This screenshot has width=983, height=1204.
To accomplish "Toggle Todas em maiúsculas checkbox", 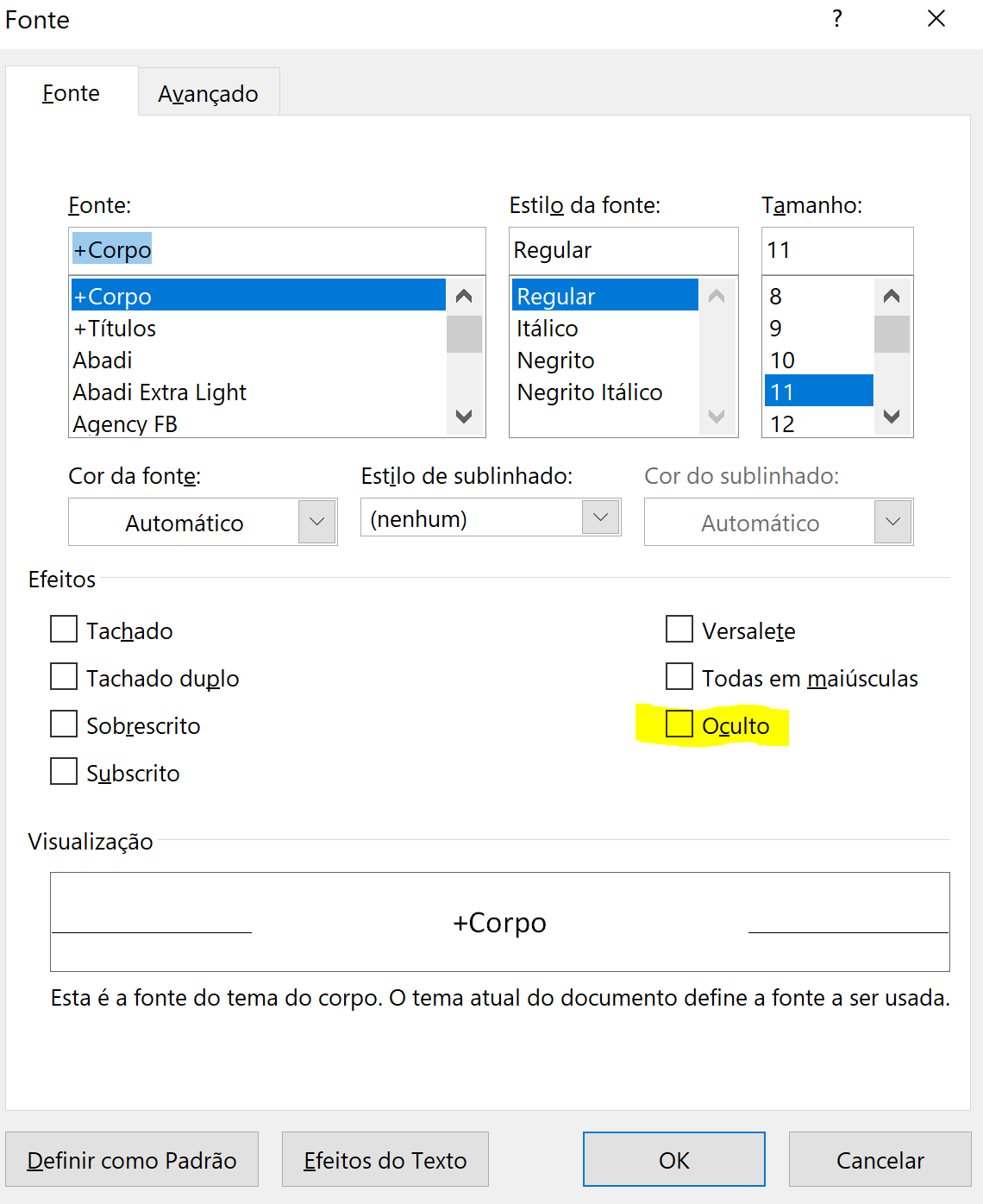I will pos(679,677).
